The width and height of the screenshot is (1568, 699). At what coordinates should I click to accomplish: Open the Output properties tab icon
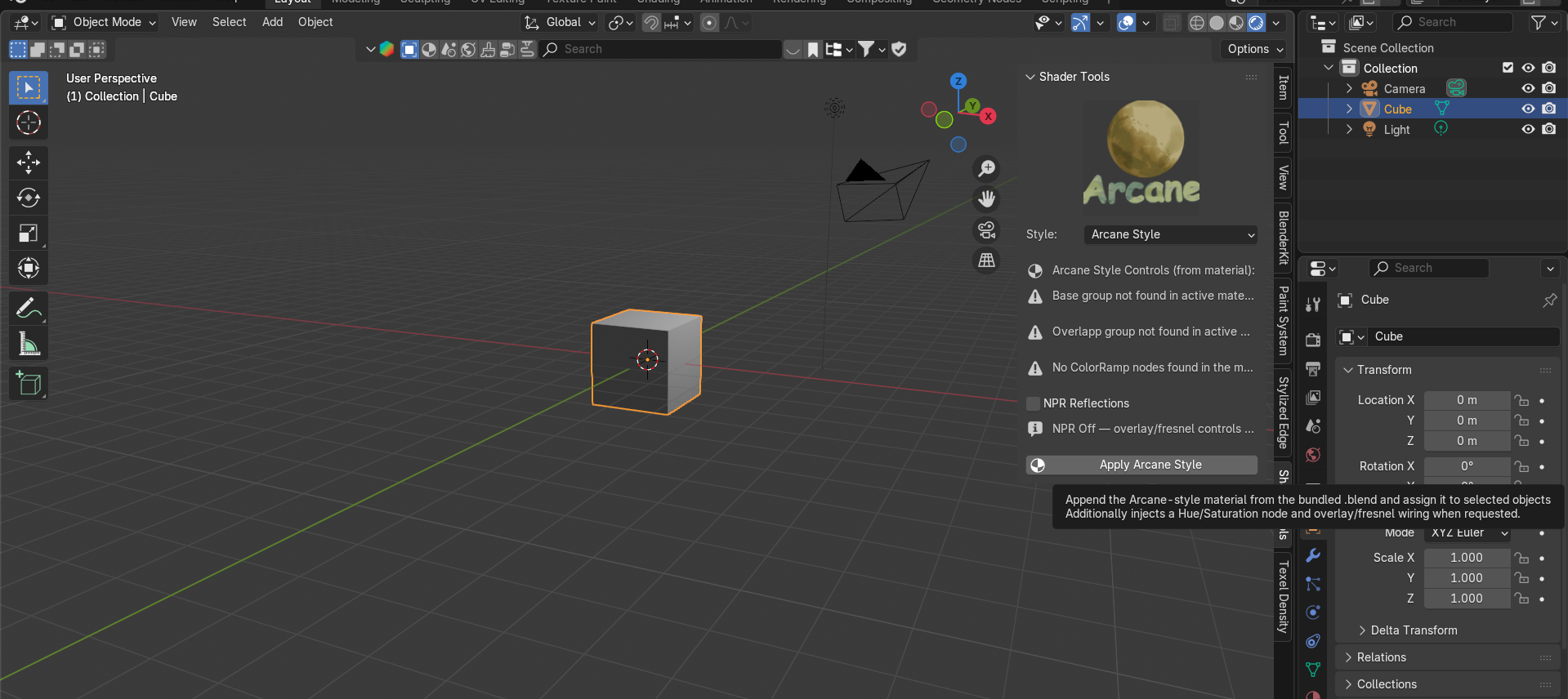click(x=1313, y=368)
